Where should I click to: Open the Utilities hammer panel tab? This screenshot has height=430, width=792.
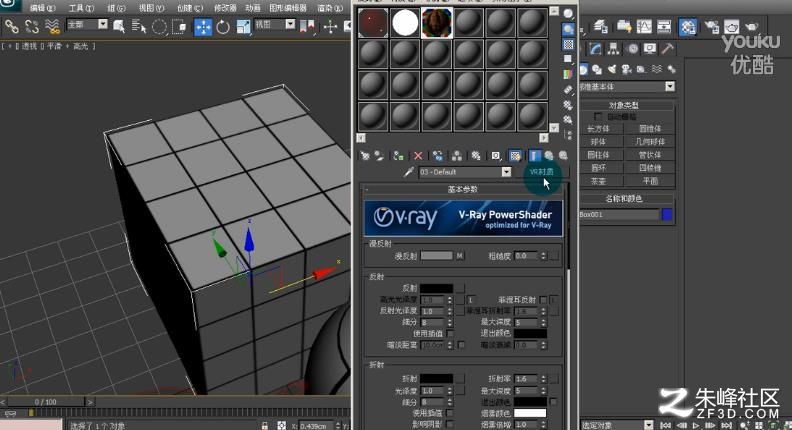668,49
